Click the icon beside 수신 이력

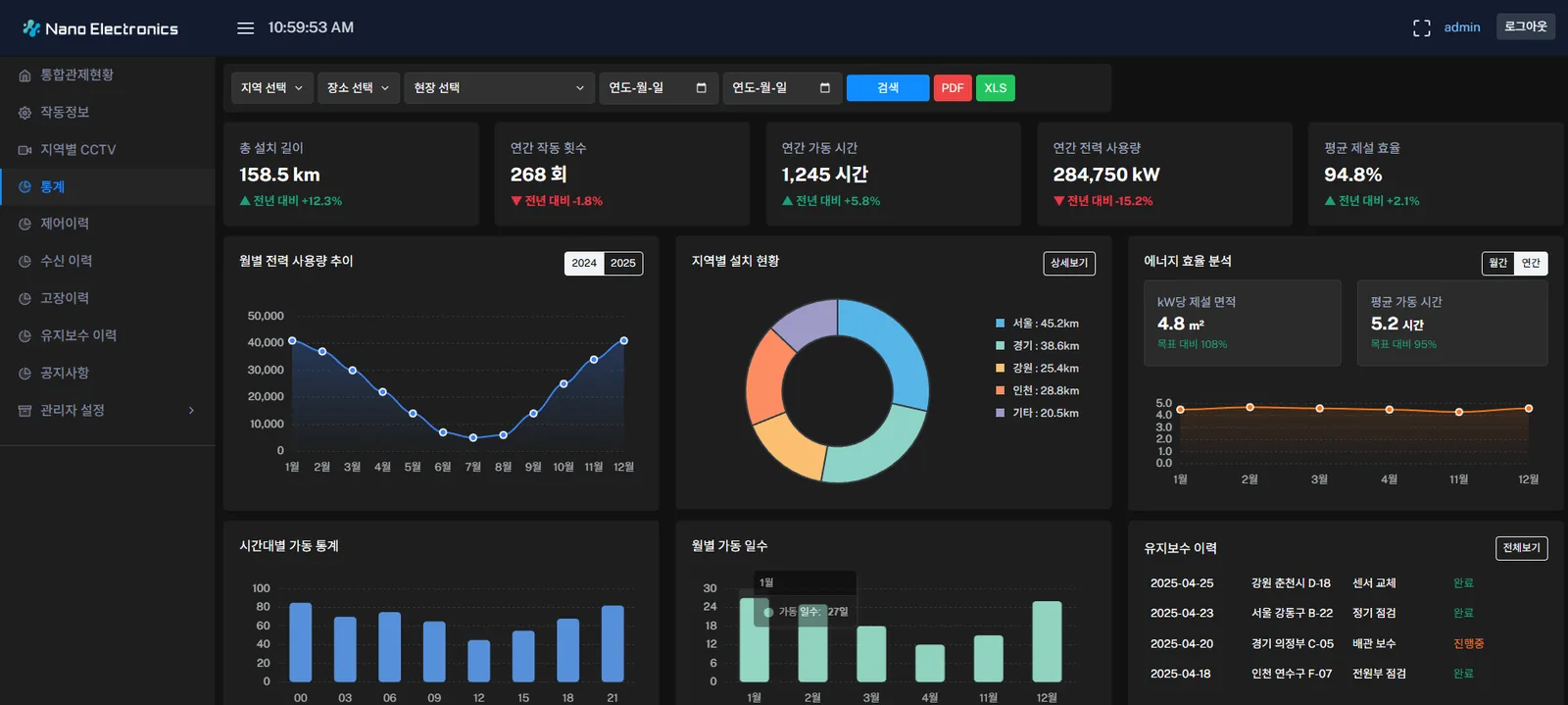coord(24,262)
